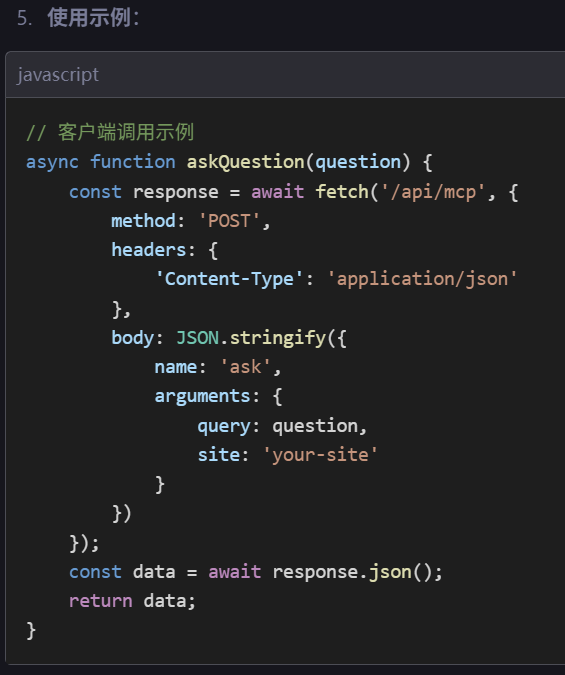Viewport: 565px width, 675px height.
Task: Click the query property key
Action: [224, 426]
